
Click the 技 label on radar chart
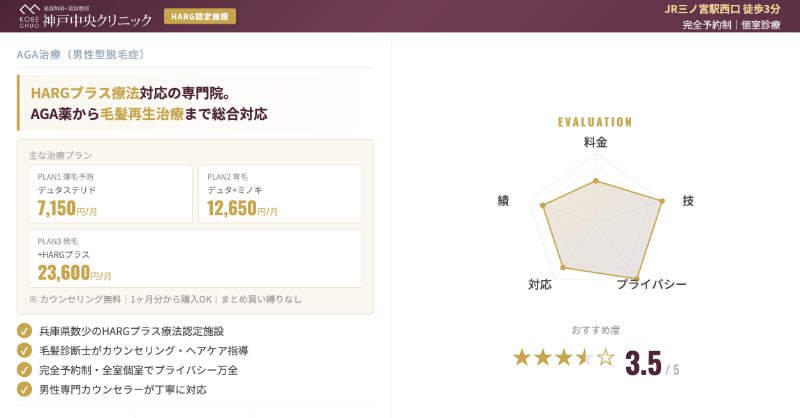click(x=688, y=201)
